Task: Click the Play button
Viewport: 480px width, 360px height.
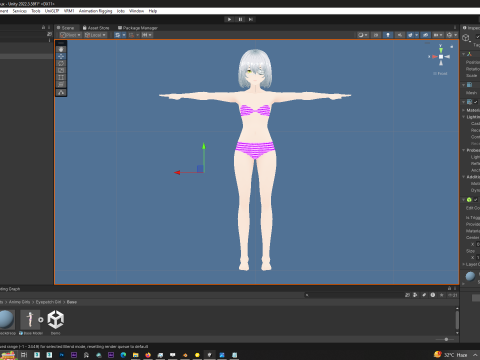Action: pyautogui.click(x=229, y=19)
